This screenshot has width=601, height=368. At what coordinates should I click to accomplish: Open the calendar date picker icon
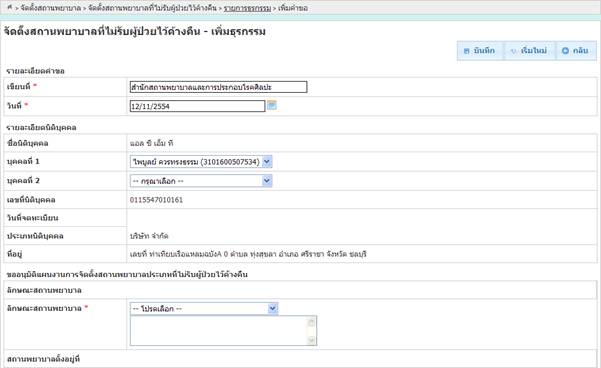click(x=272, y=105)
